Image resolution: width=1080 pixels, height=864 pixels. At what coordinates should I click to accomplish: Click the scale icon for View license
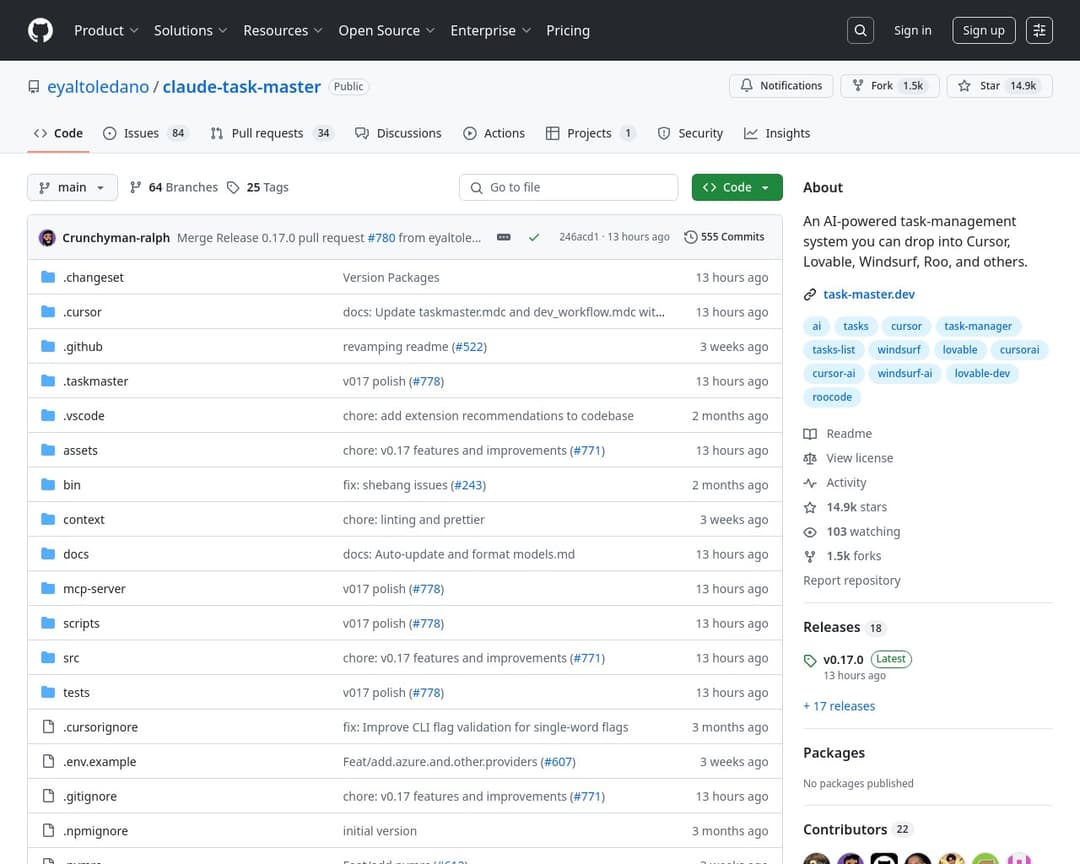click(x=810, y=458)
